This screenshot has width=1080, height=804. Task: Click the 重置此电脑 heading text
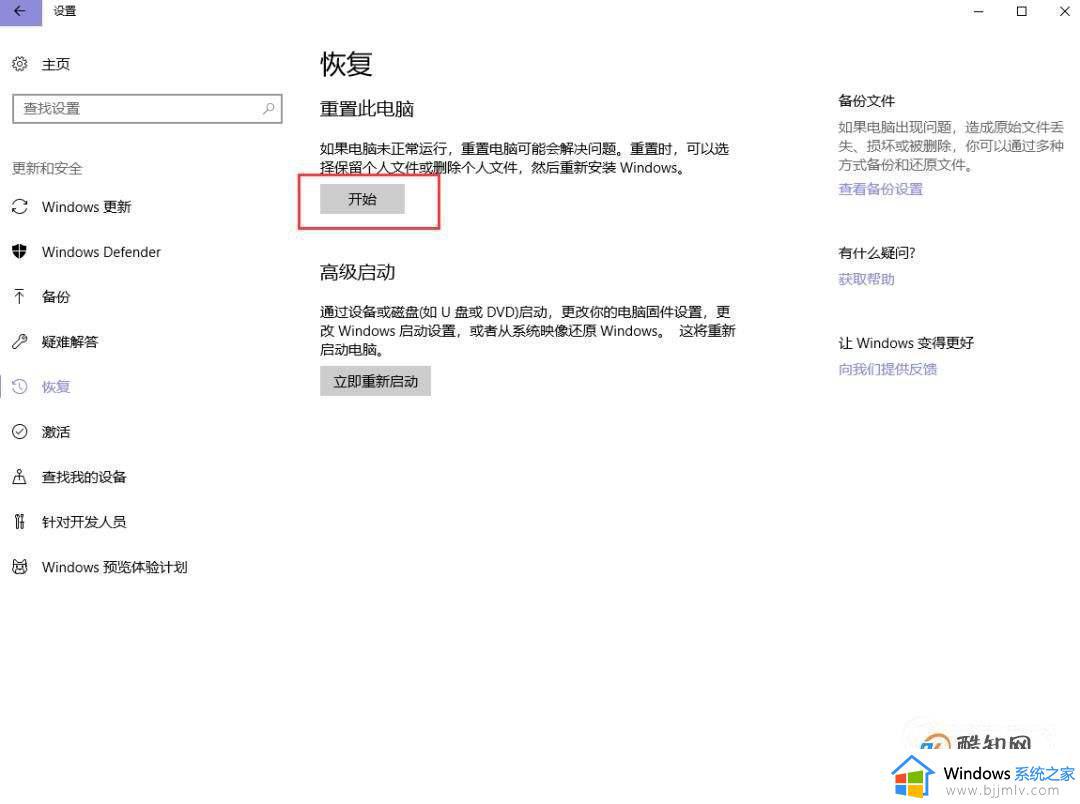click(366, 109)
